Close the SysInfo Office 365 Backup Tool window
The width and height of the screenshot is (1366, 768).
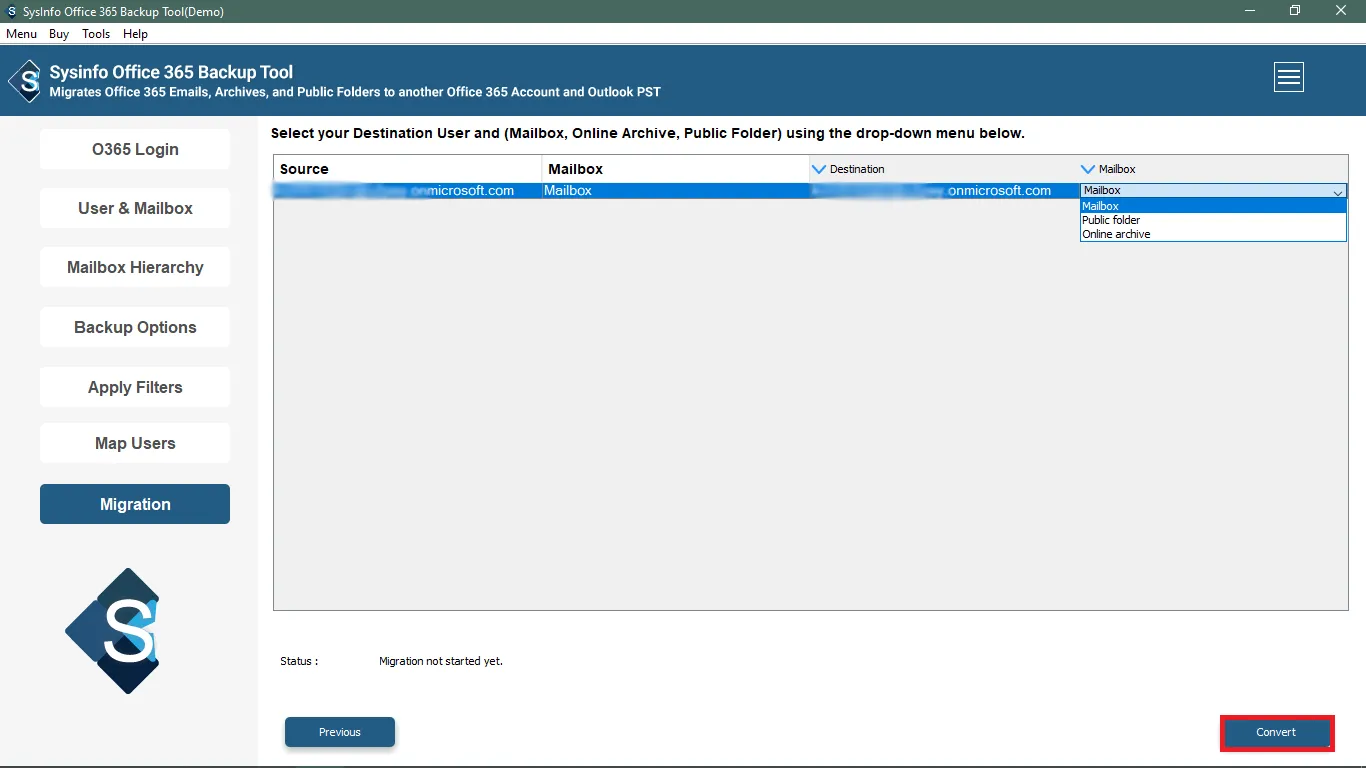click(x=1341, y=11)
